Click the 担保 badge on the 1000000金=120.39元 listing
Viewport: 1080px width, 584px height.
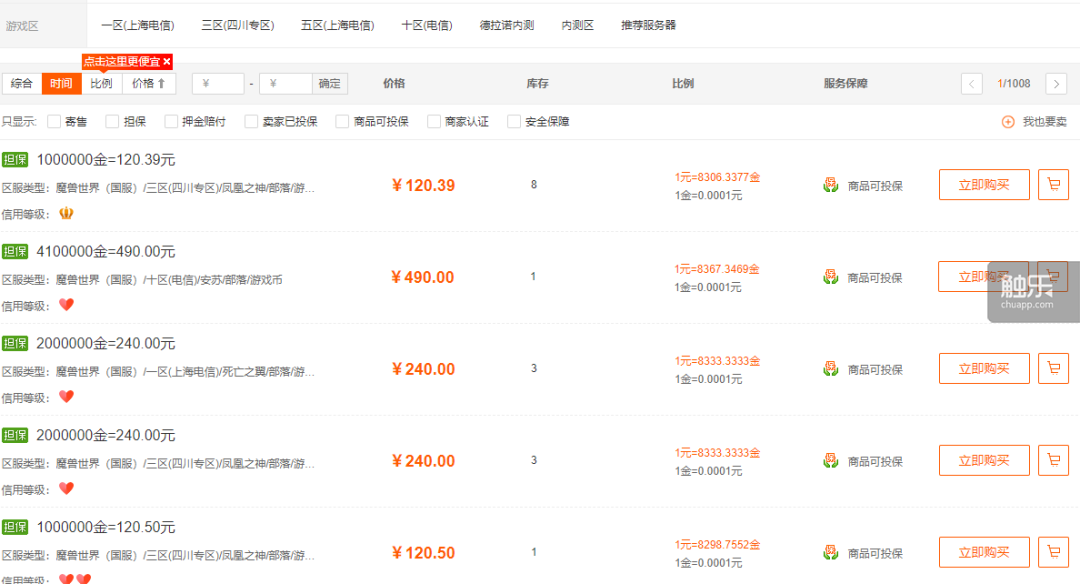pos(14,160)
